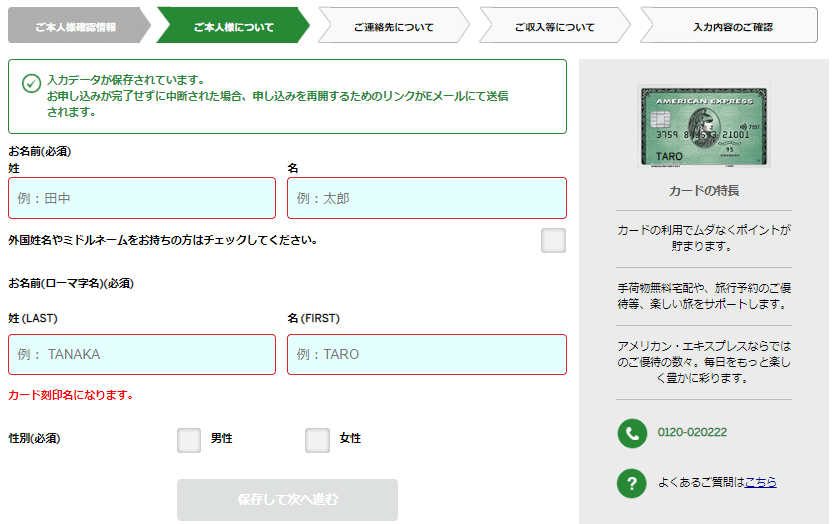Viewport: 838px width, 524px height.
Task: Click the 外国姓名やミドルネーム instruction text
Action: click(x=163, y=241)
